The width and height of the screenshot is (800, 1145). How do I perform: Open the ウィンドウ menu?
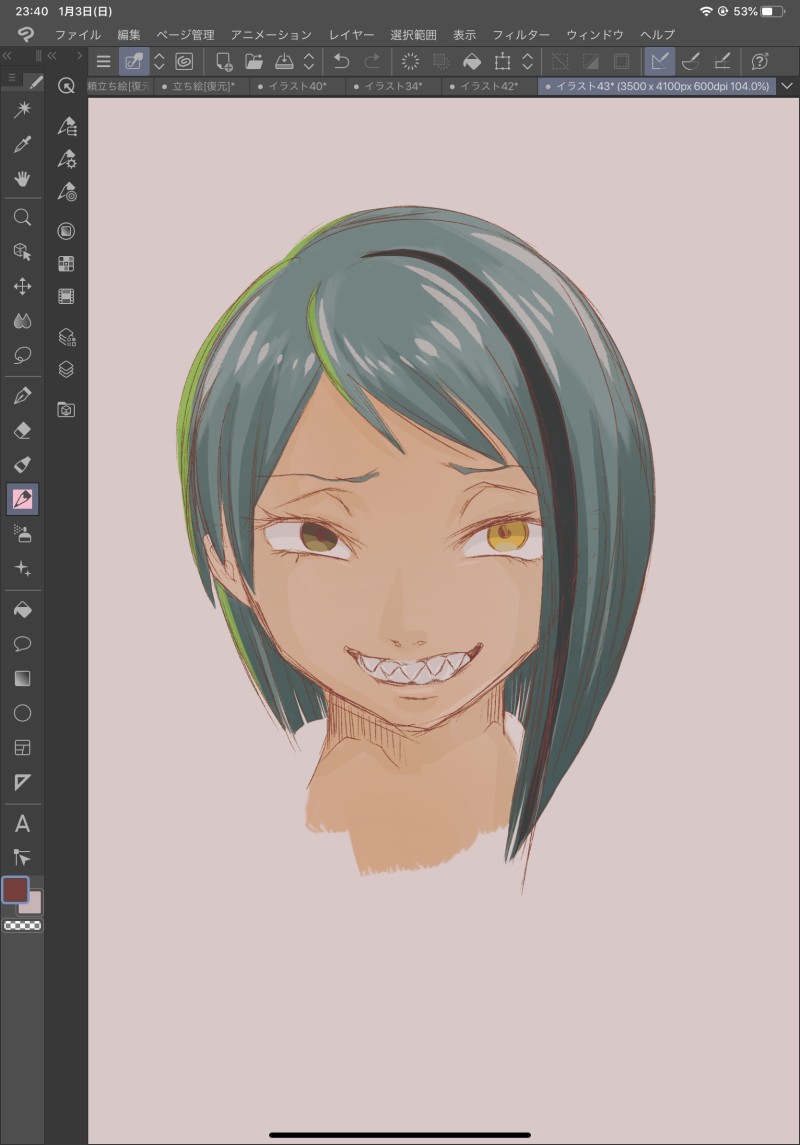point(595,34)
